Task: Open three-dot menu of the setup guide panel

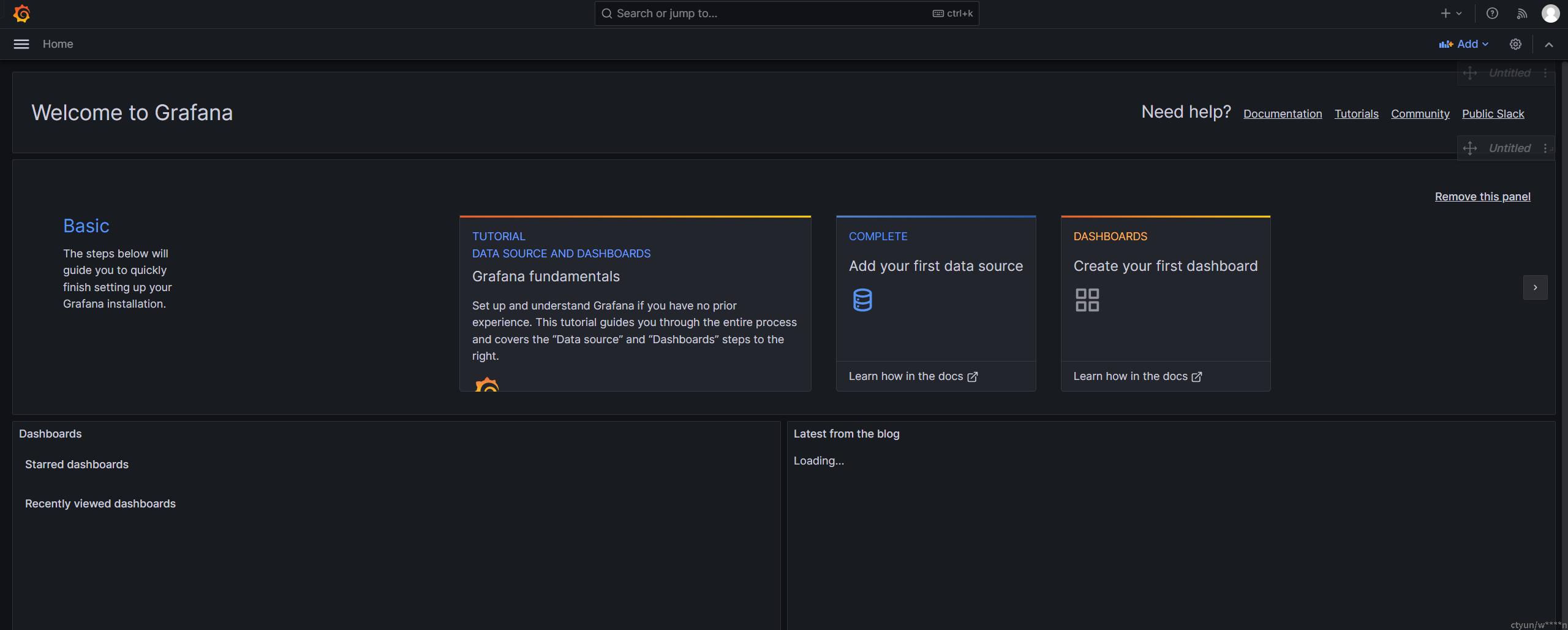Action: point(1545,148)
